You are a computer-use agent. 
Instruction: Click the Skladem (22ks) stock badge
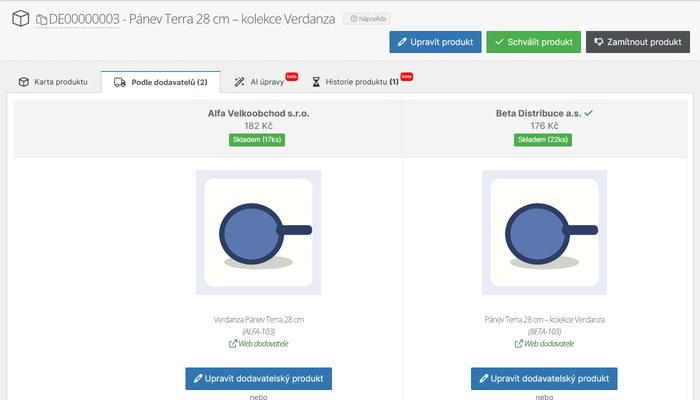pos(543,140)
